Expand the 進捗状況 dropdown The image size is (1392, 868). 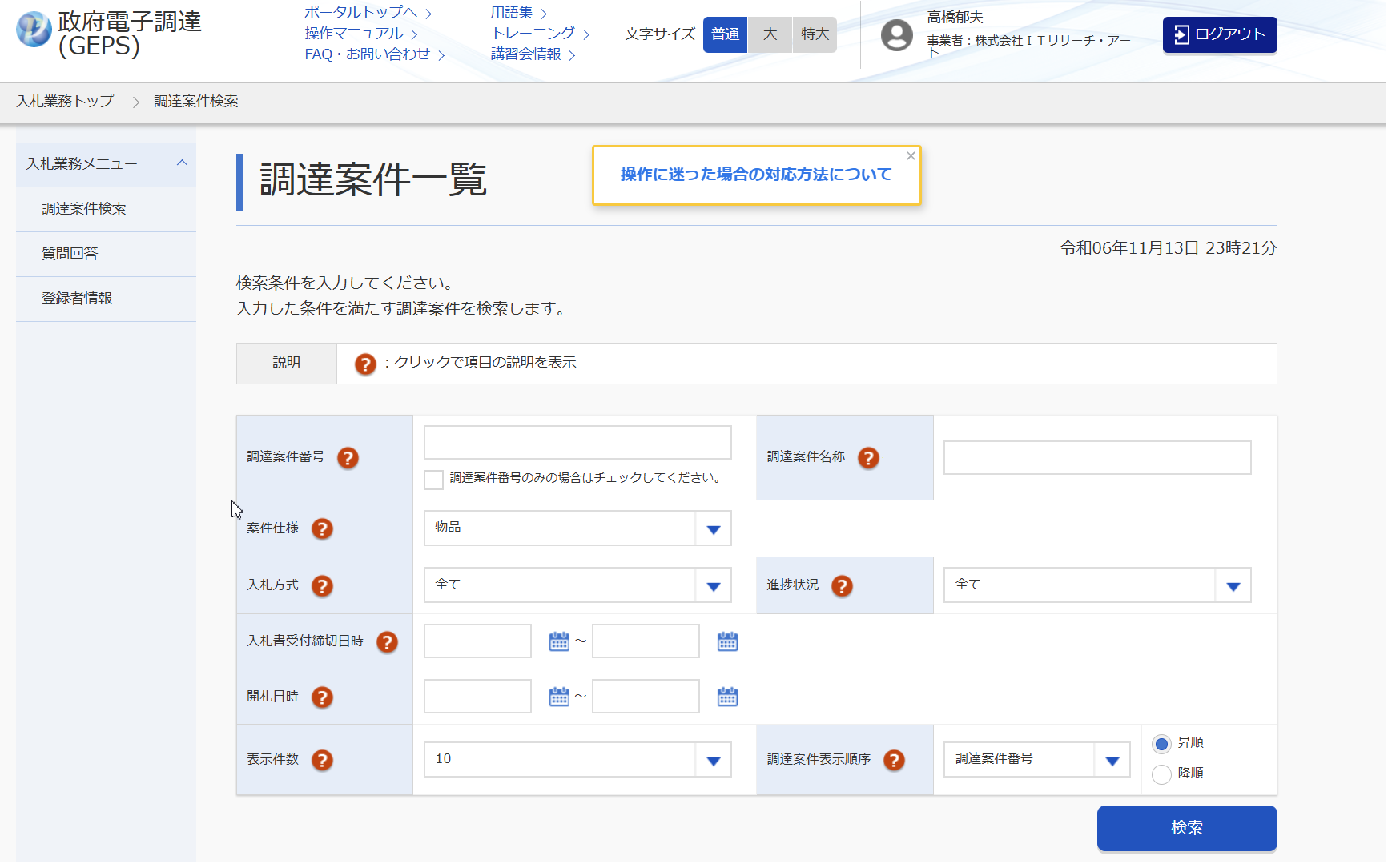pyautogui.click(x=1096, y=585)
